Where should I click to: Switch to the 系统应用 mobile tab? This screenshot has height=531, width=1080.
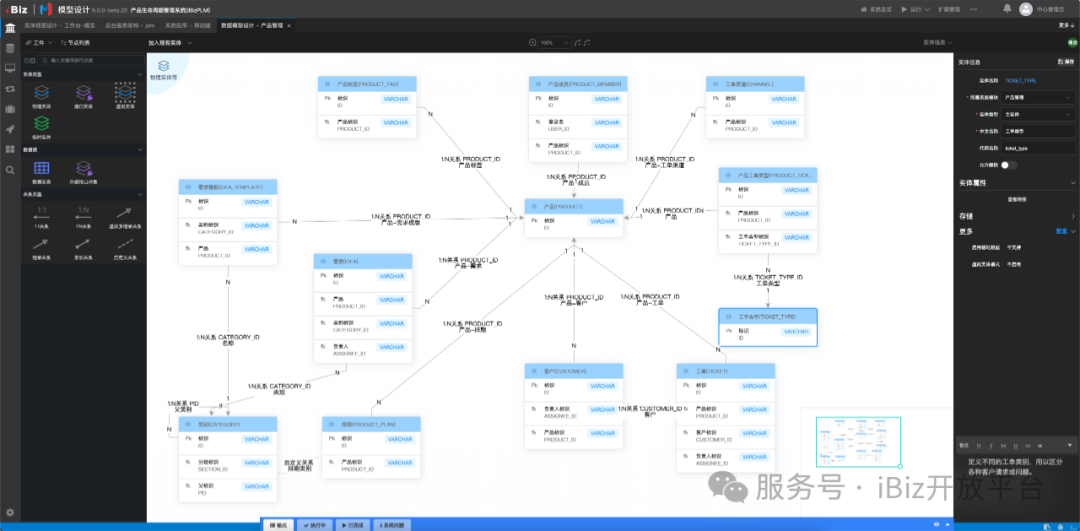click(187, 25)
